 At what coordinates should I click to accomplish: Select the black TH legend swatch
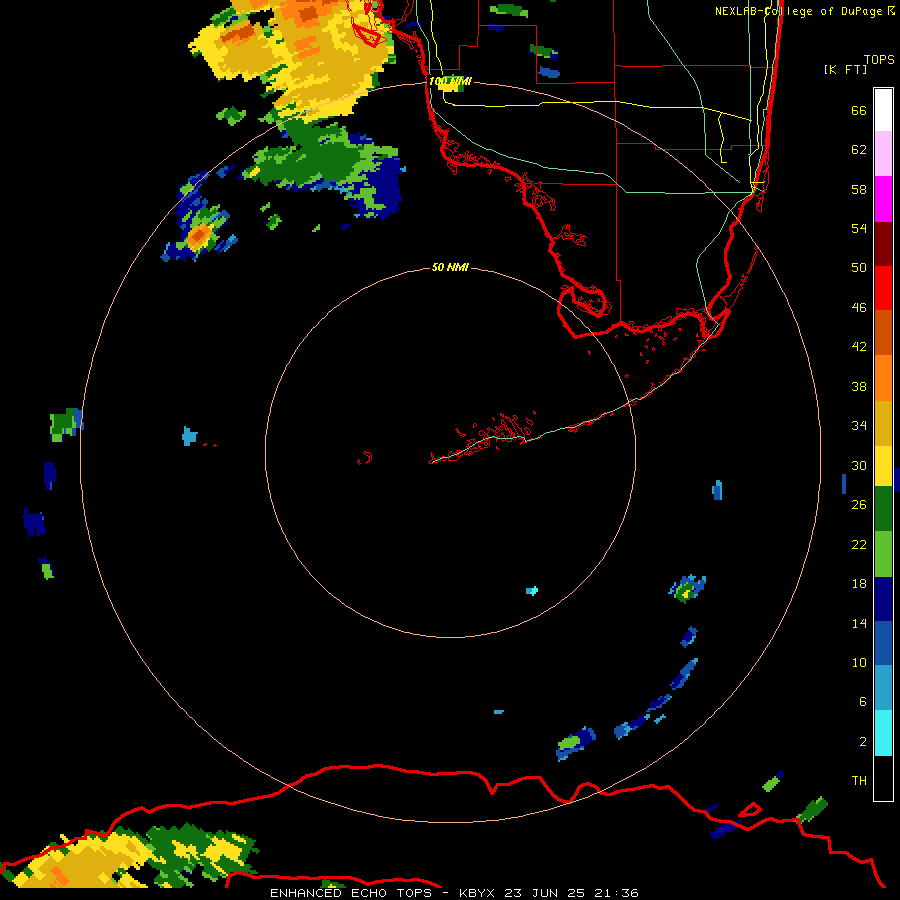tap(883, 778)
